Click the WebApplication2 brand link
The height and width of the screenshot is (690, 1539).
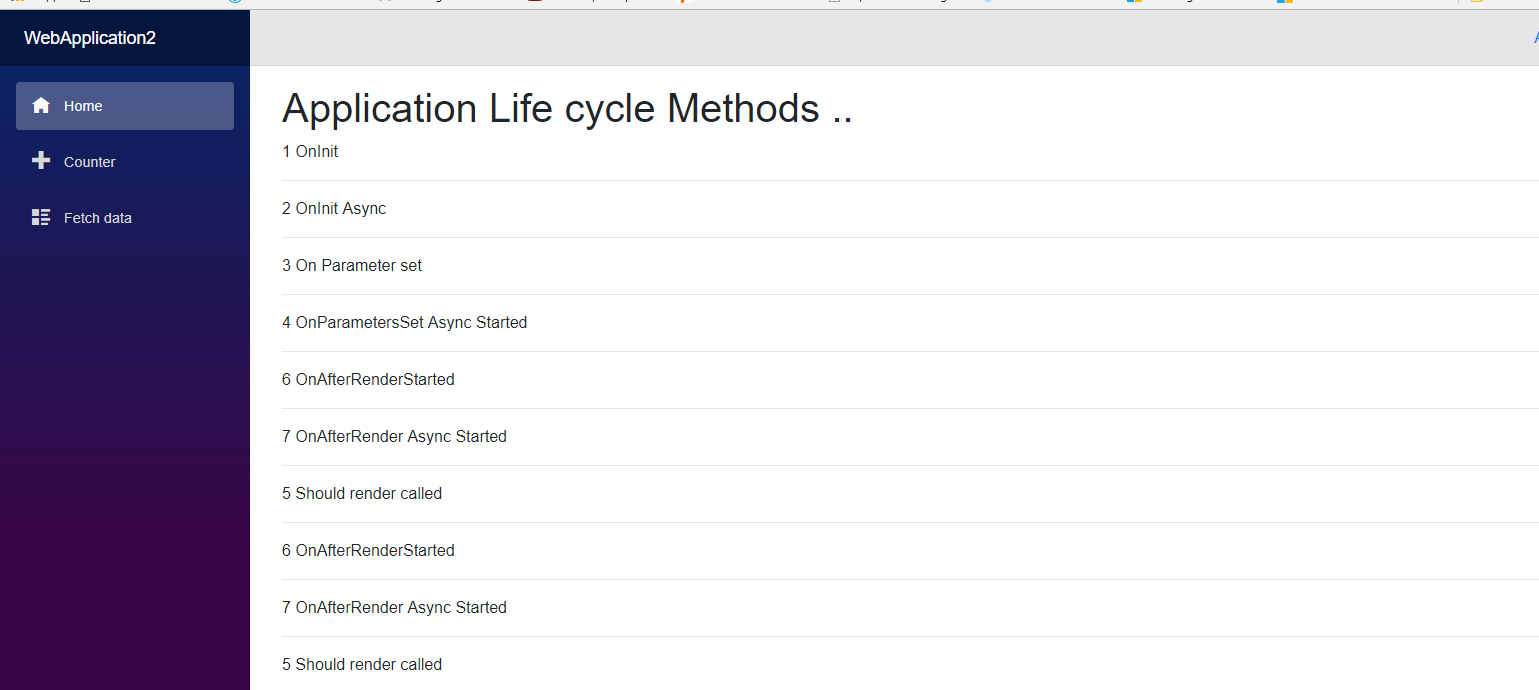point(90,37)
